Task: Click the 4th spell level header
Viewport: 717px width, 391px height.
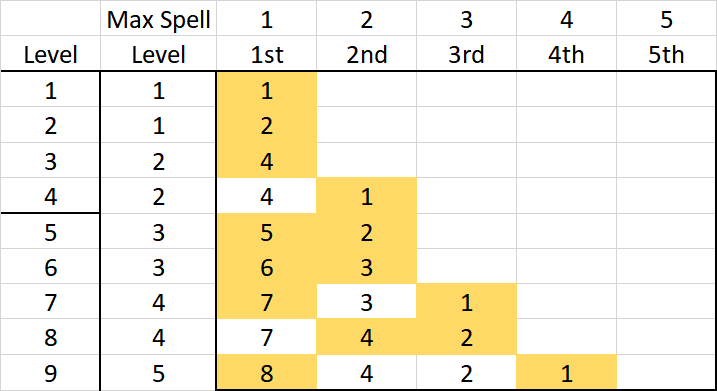Action: (x=566, y=54)
